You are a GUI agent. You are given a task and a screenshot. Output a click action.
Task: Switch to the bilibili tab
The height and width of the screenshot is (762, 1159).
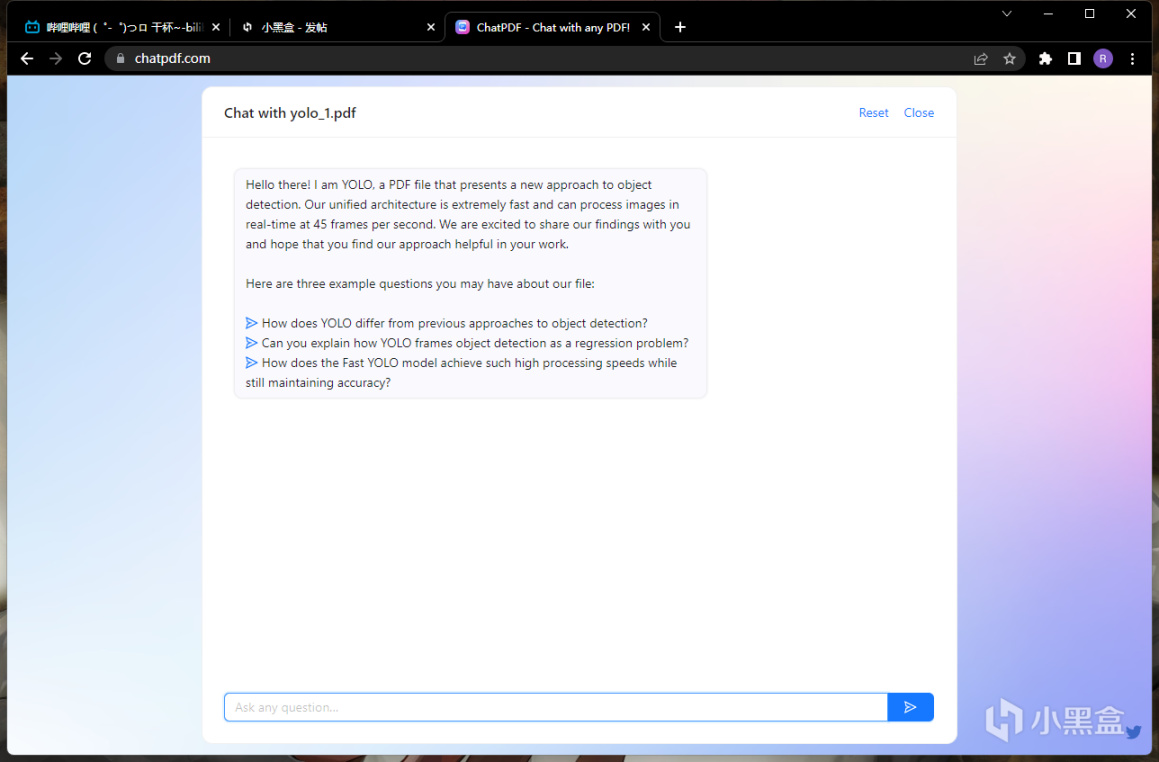click(123, 27)
